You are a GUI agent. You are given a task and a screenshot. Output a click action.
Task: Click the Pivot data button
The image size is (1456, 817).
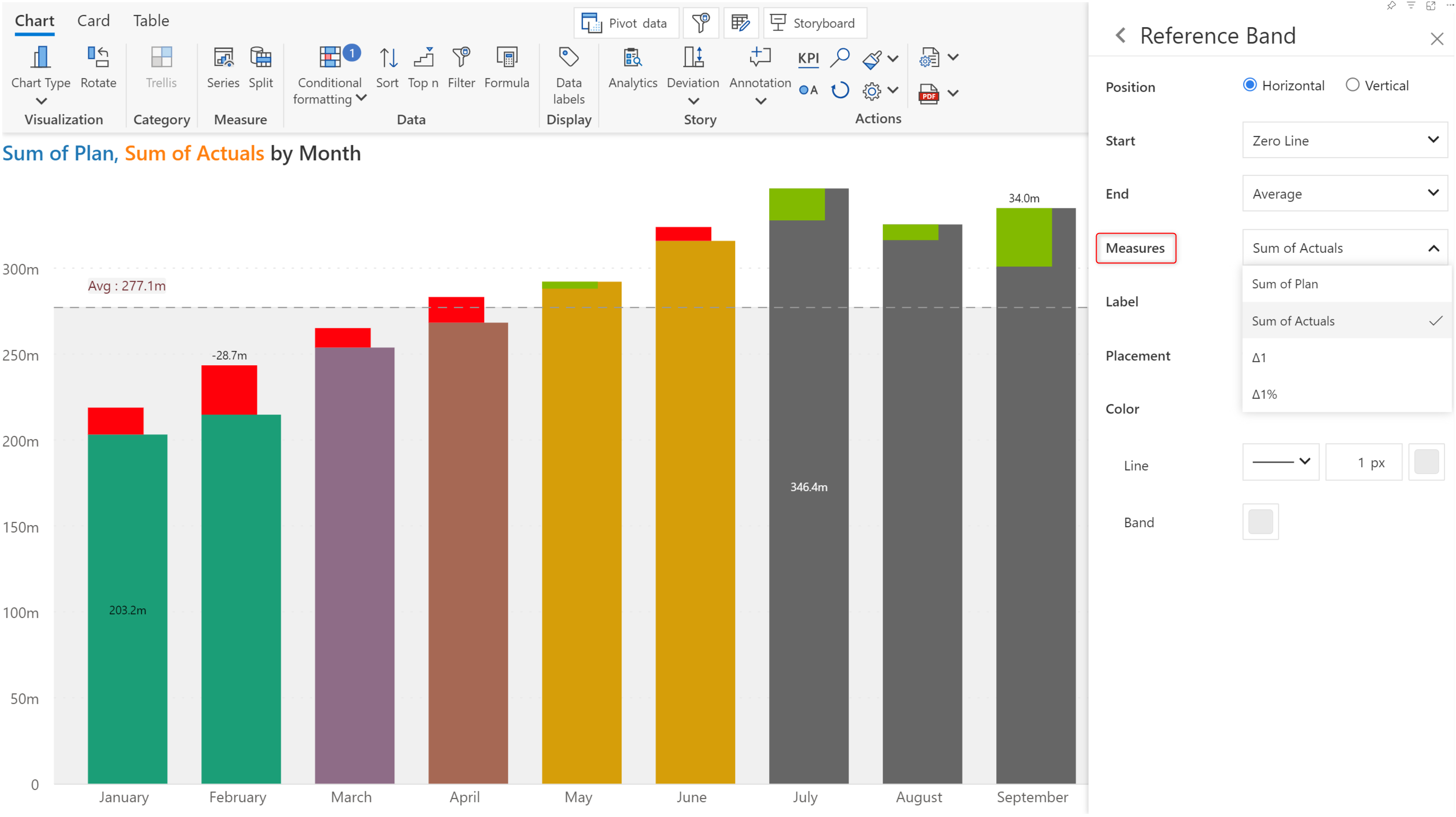pos(626,23)
